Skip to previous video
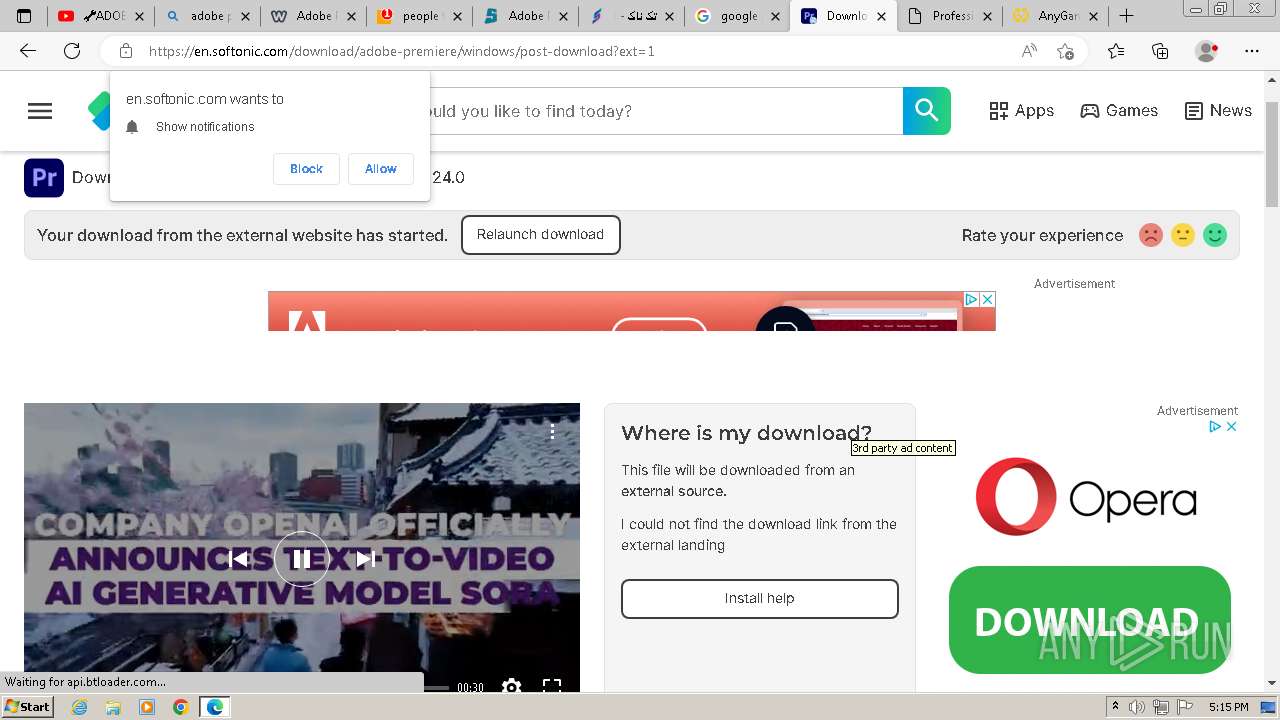The height and width of the screenshot is (720, 1280). [238, 559]
